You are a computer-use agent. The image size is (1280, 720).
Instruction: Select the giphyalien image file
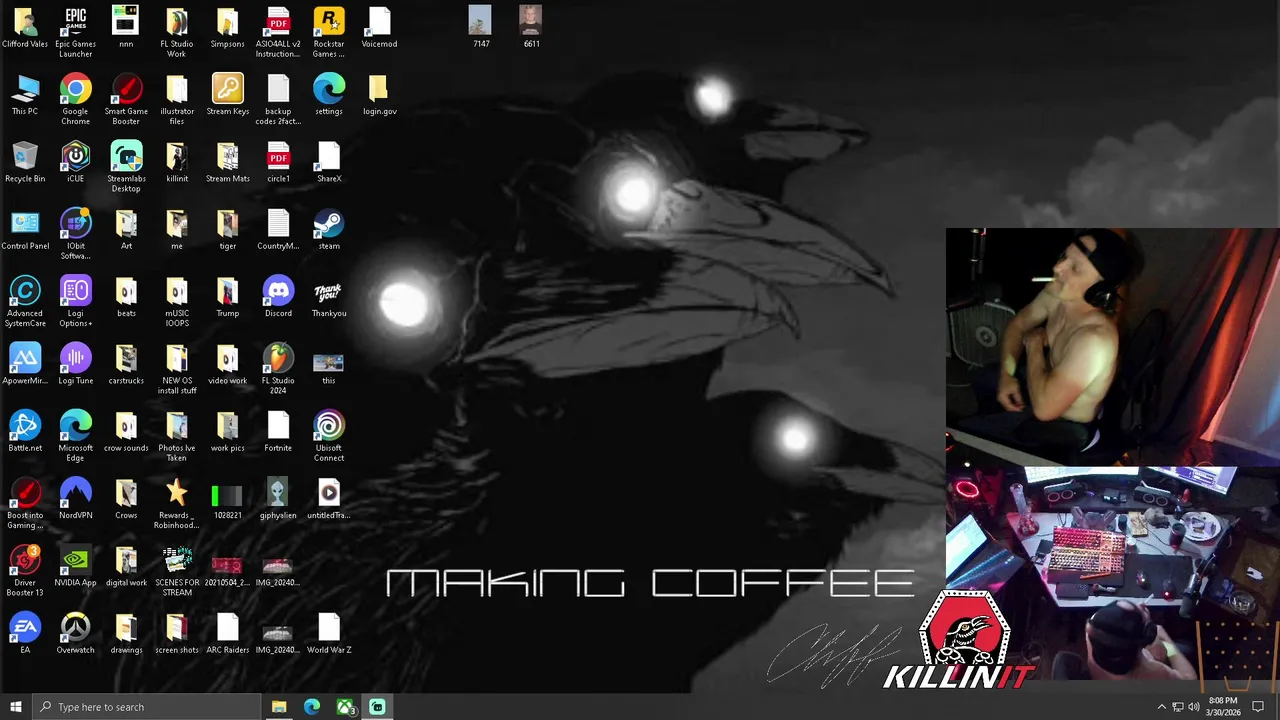278,499
